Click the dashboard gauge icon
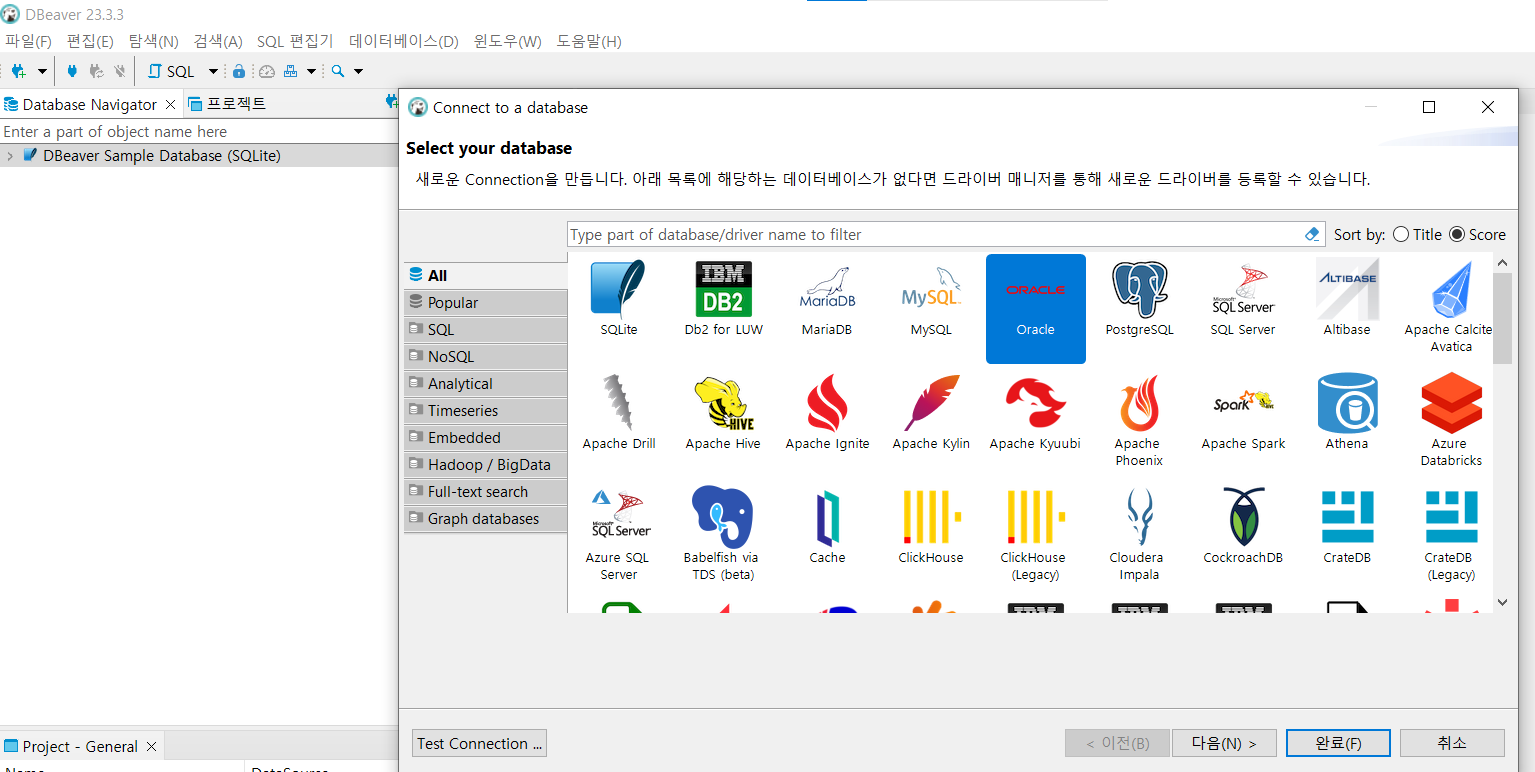 pyautogui.click(x=266, y=71)
